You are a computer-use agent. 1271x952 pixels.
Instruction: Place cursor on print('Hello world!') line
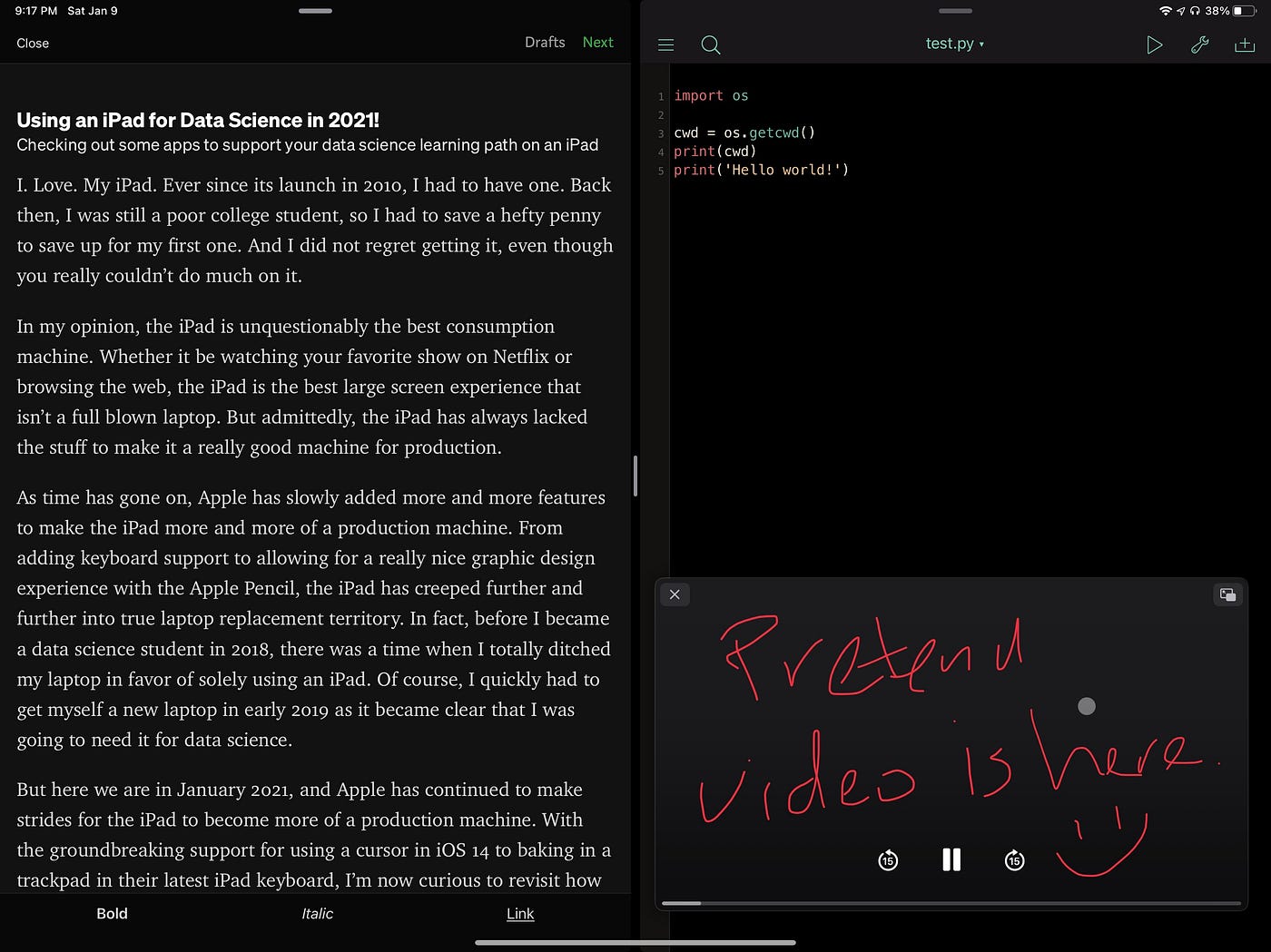click(761, 170)
